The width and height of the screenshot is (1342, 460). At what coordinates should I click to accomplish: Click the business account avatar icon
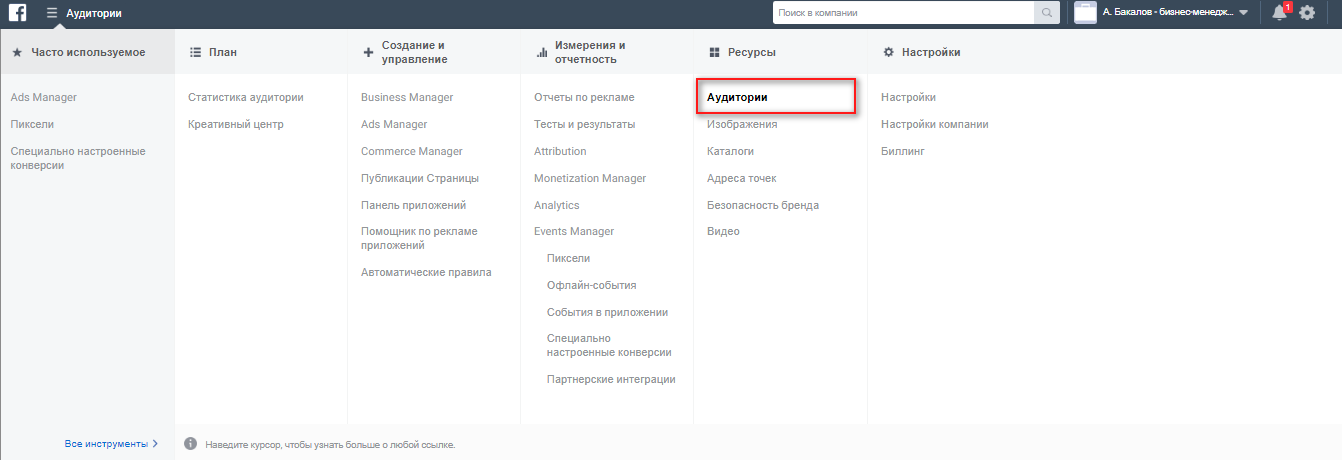1085,13
